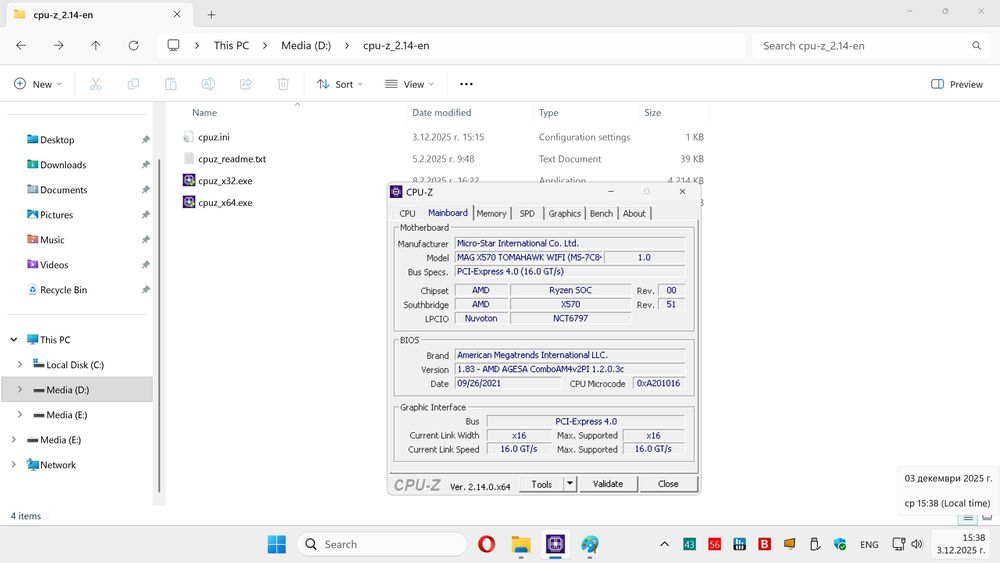
Task: Click the search magnifier icon
Action: tap(976, 46)
